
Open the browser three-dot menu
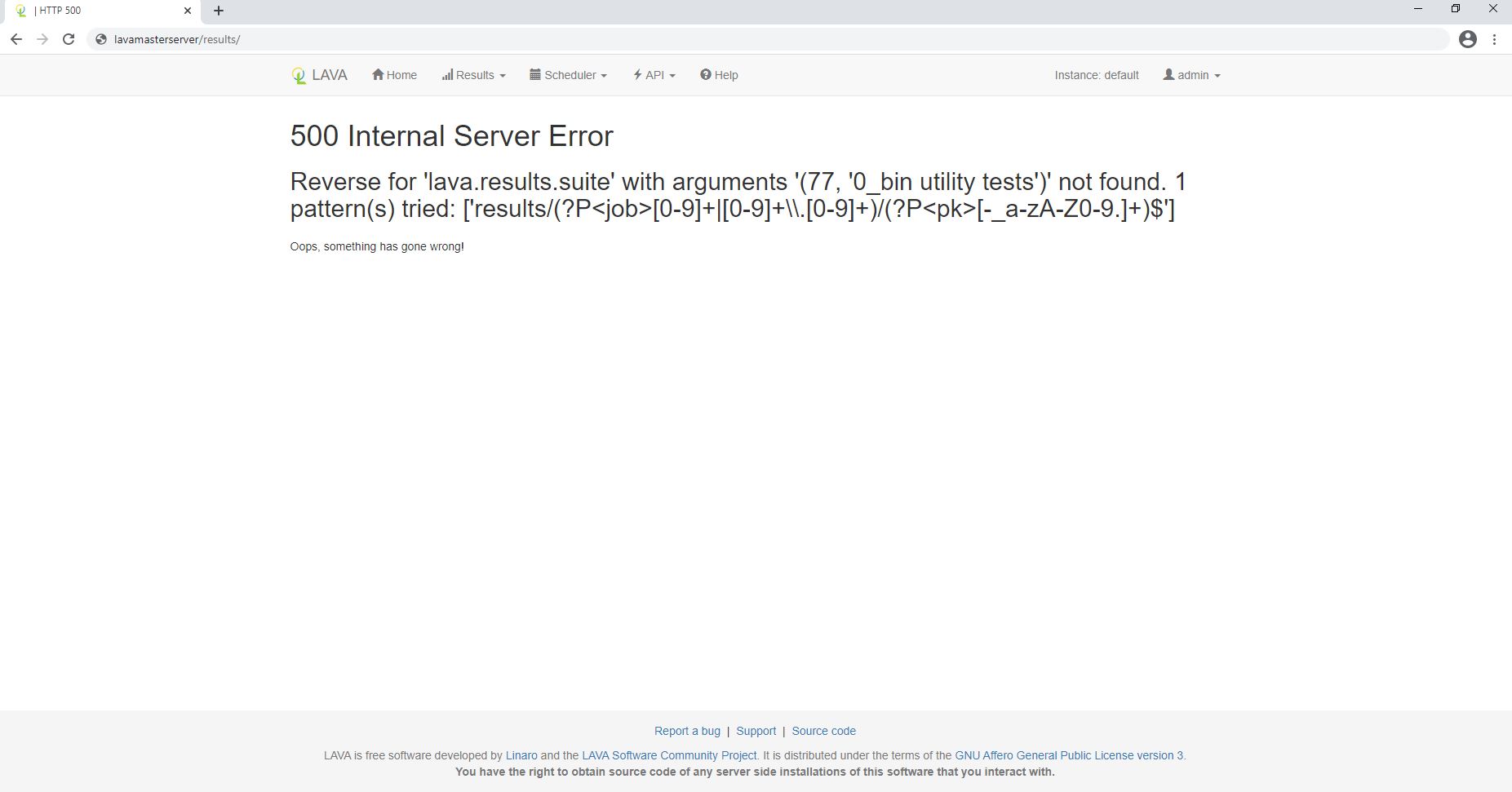point(1494,39)
